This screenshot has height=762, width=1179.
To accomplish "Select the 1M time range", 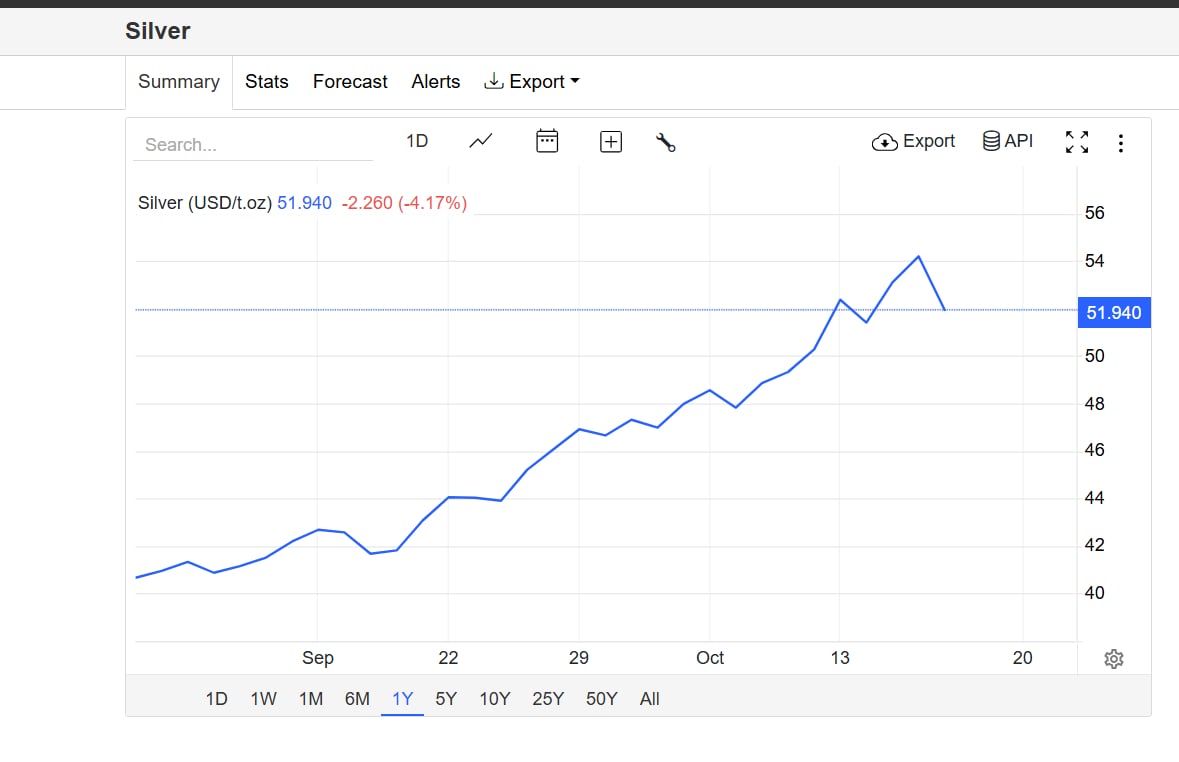I will pyautogui.click(x=311, y=699).
